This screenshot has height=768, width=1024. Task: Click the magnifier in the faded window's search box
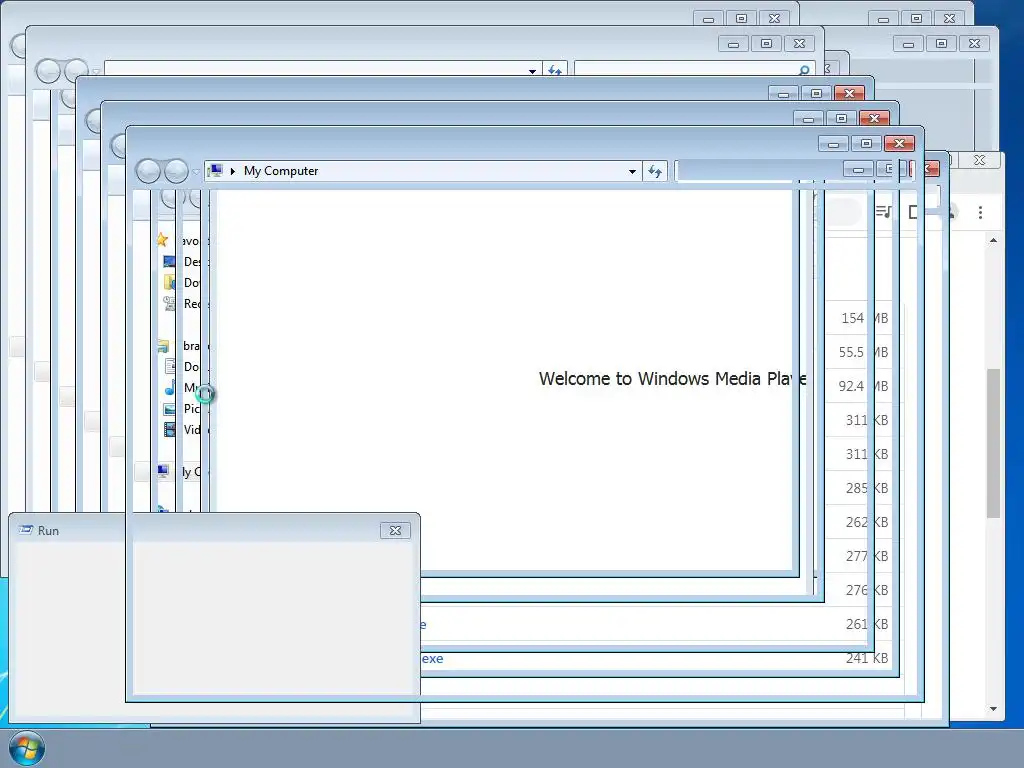(804, 70)
